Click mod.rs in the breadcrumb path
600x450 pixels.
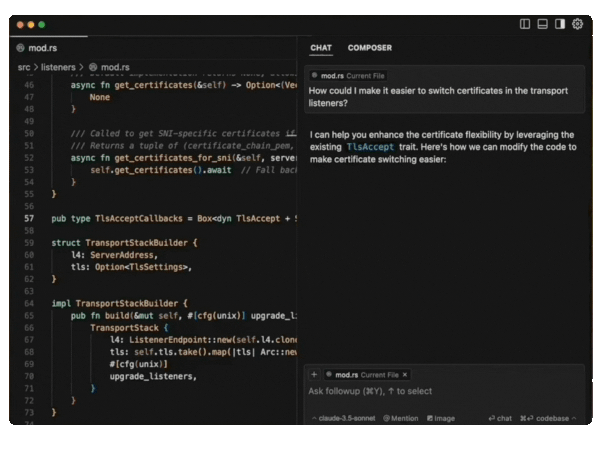click(115, 67)
